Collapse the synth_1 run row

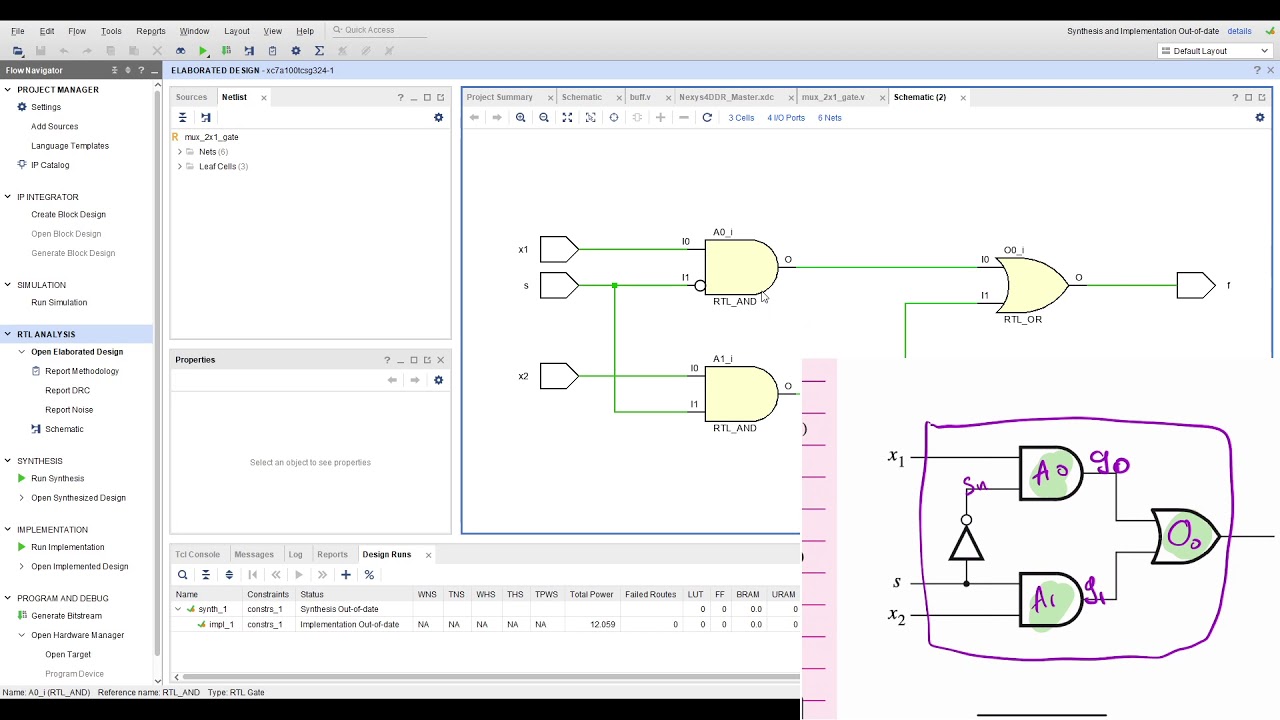[x=178, y=609]
